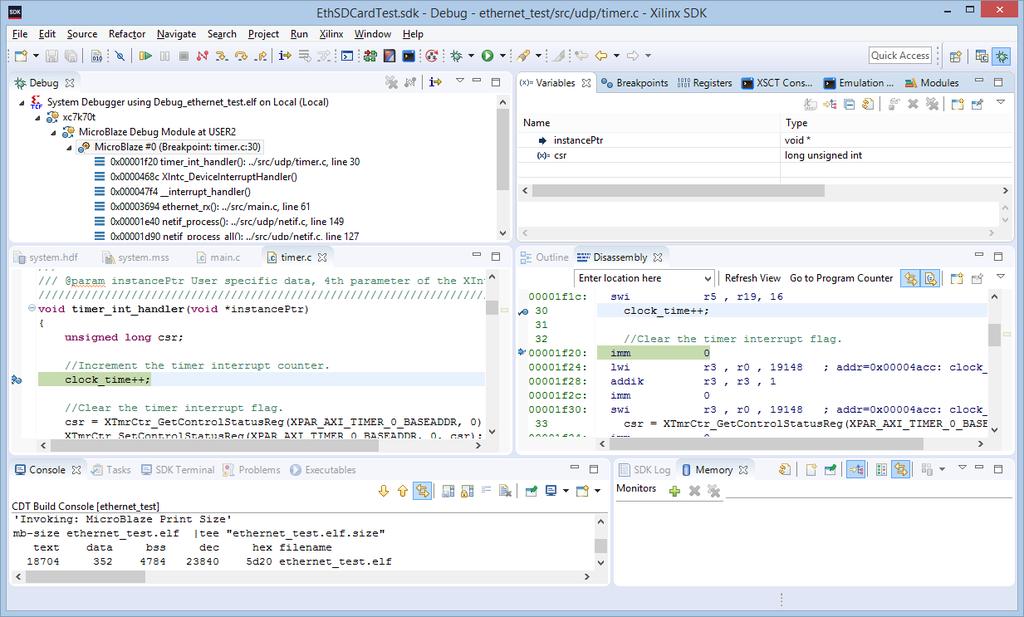Image resolution: width=1024 pixels, height=617 pixels.
Task: Switch to the Breakpoints tab
Action: [x=634, y=83]
